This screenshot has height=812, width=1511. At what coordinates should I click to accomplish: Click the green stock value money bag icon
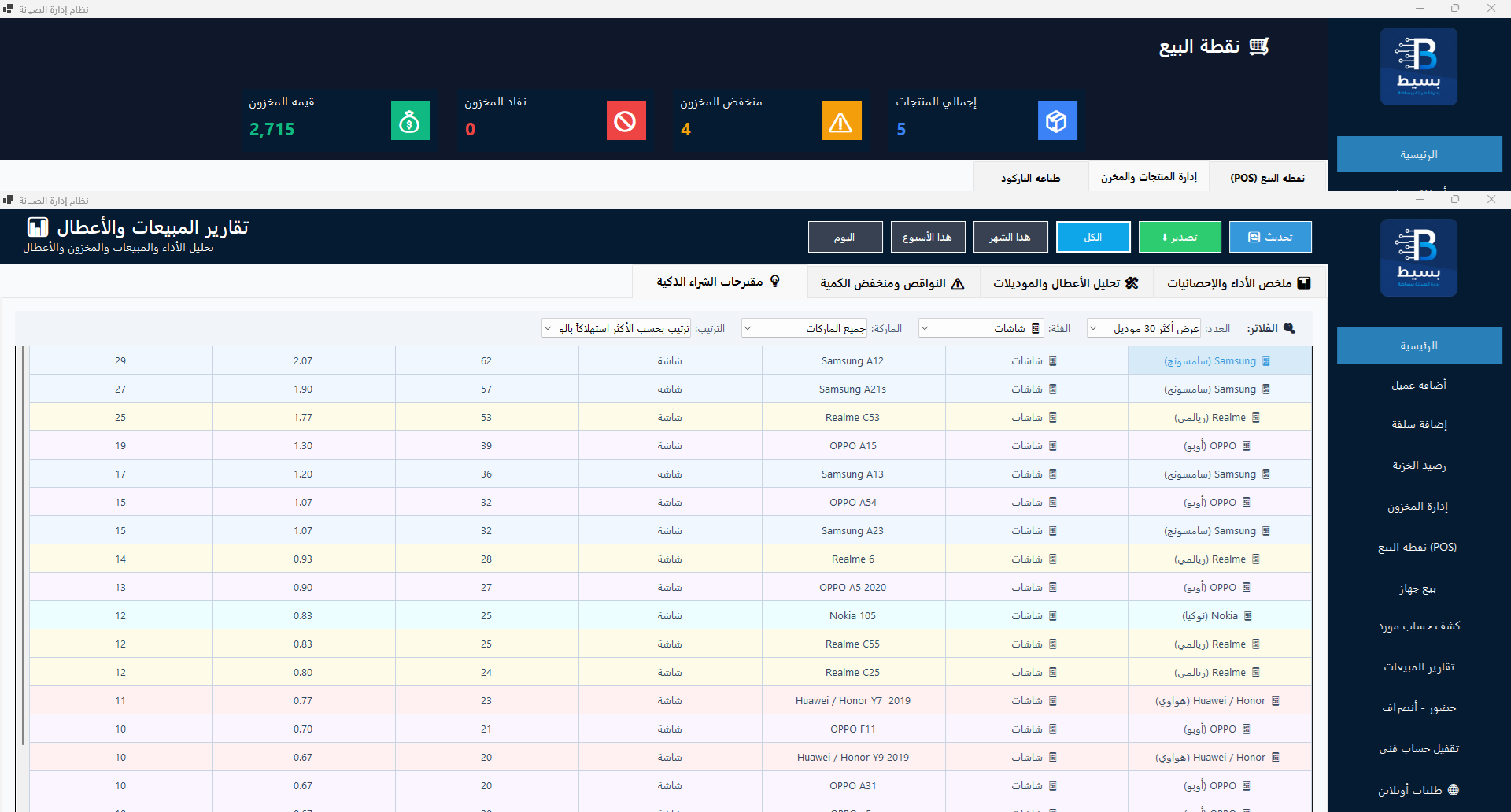[410, 120]
